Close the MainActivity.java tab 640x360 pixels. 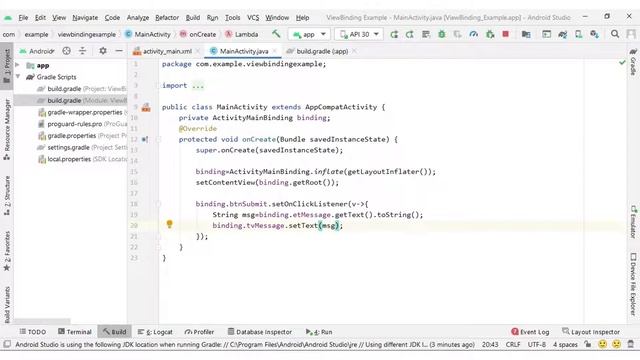click(275, 51)
